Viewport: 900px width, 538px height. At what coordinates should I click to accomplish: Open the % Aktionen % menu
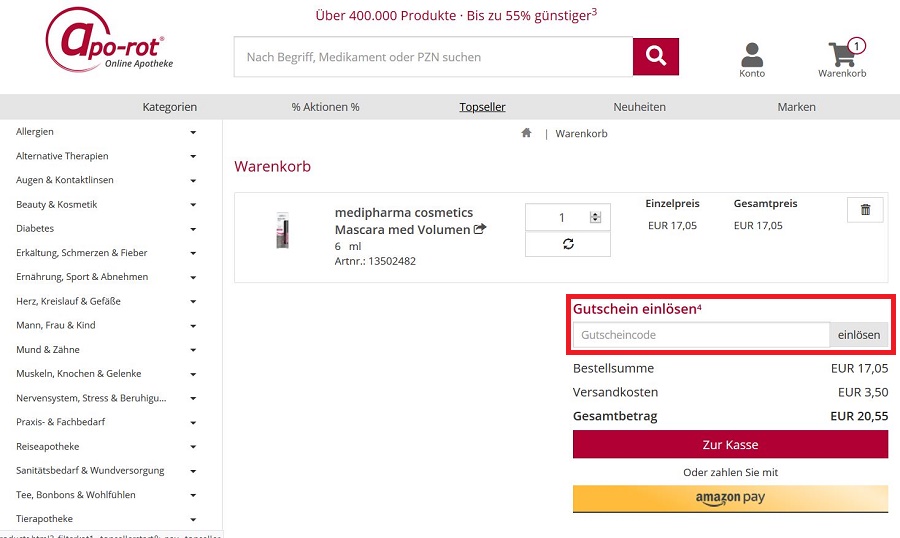[325, 107]
